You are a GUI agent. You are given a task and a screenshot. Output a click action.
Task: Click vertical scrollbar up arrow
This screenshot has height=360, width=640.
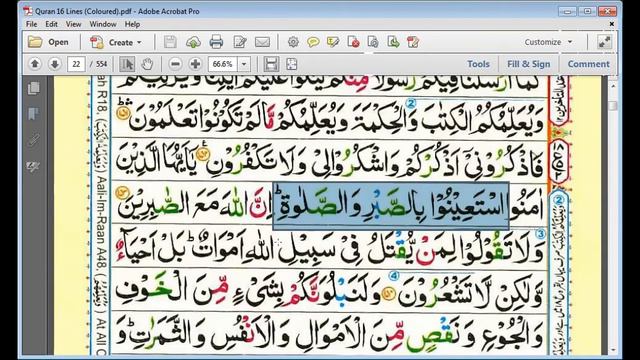point(613,86)
